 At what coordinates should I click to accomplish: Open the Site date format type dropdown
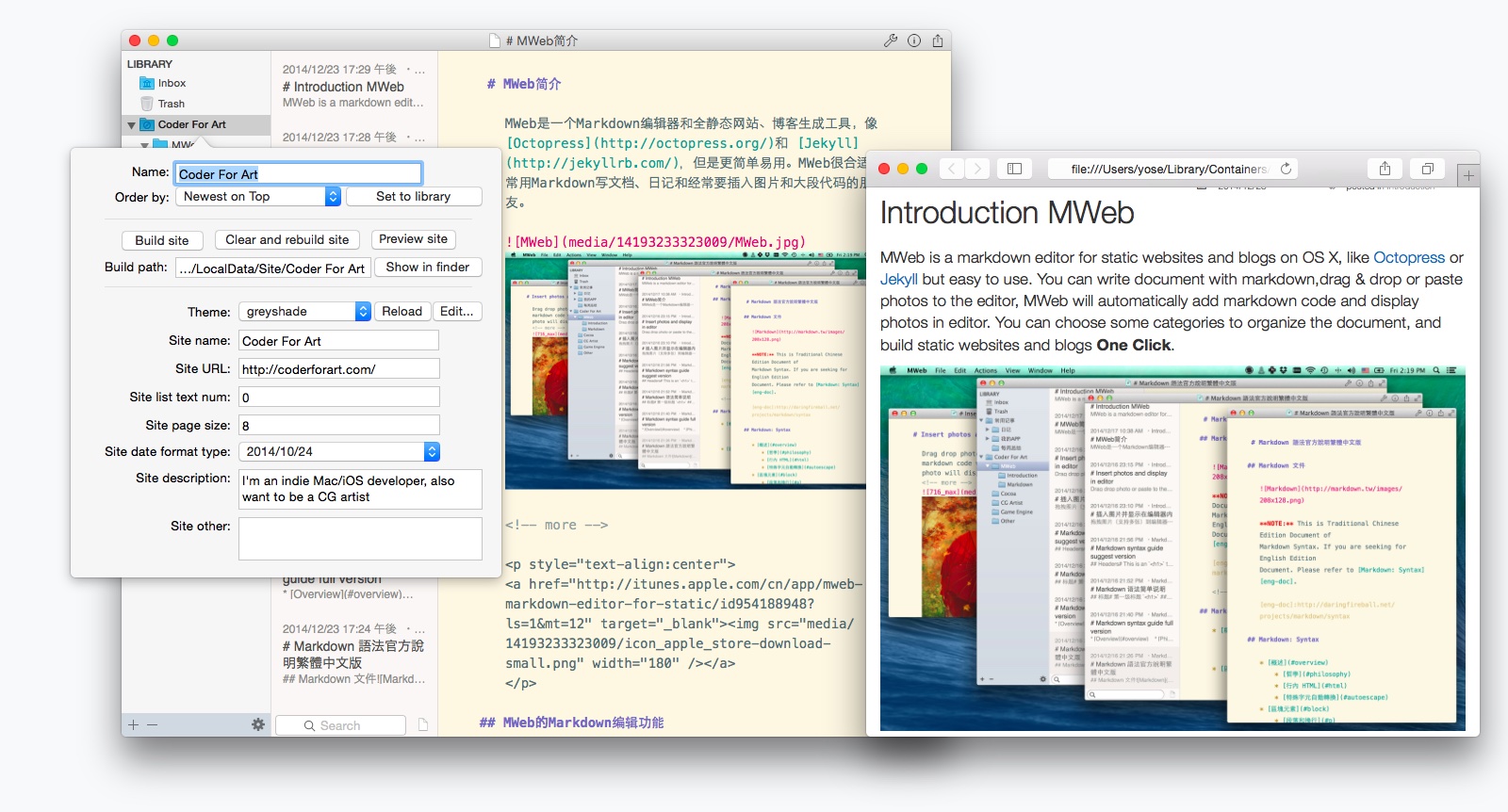coord(338,451)
